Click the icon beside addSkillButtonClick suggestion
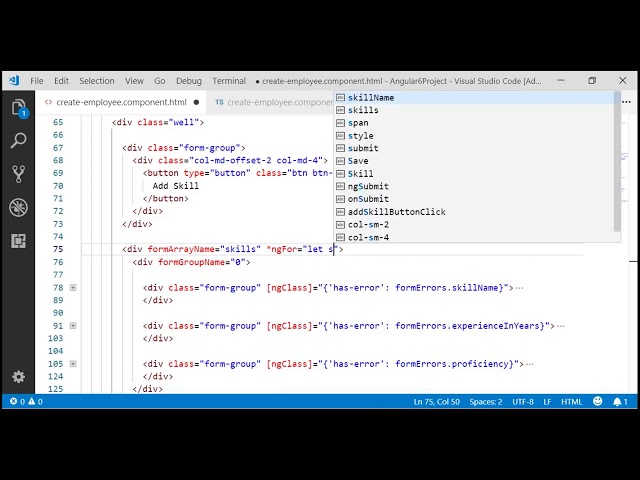Screen dimensions: 640x480 pos(340,212)
